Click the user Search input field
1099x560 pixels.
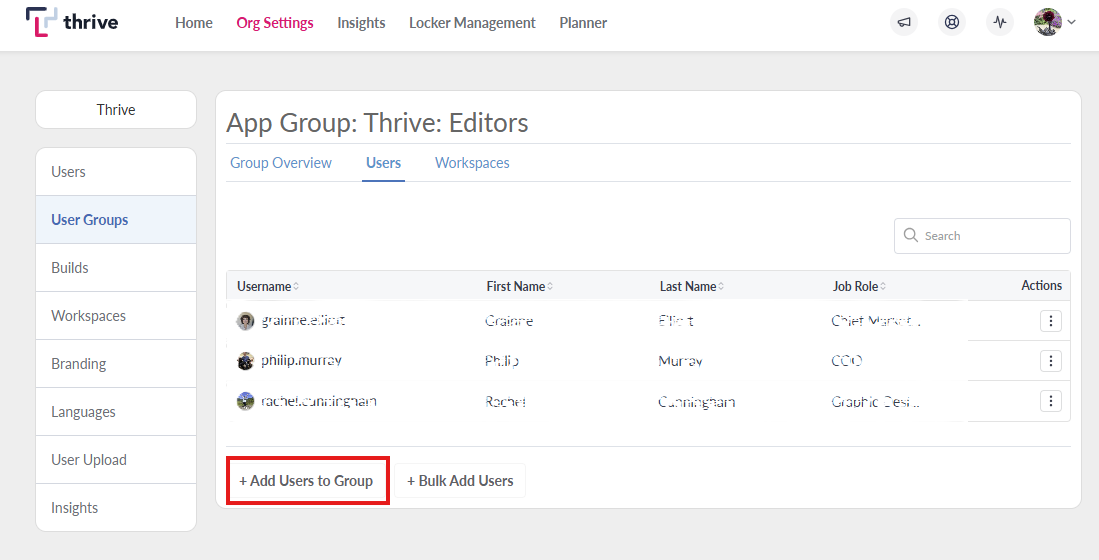990,236
